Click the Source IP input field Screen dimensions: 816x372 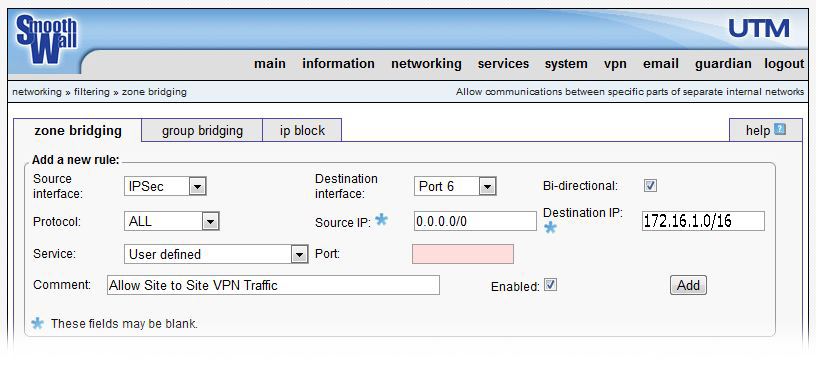tap(475, 221)
